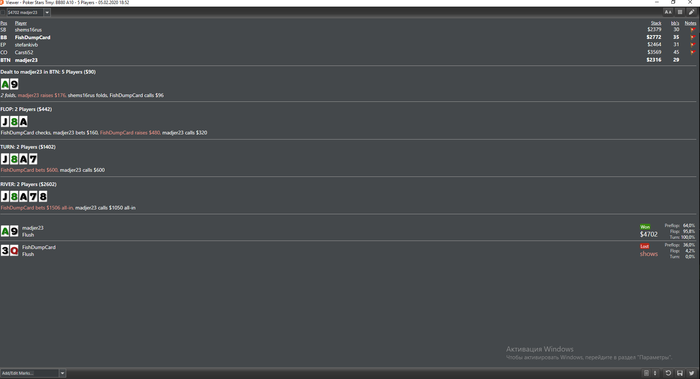700x379 pixels.
Task: Select player shems16rus in the list
Action: point(28,30)
